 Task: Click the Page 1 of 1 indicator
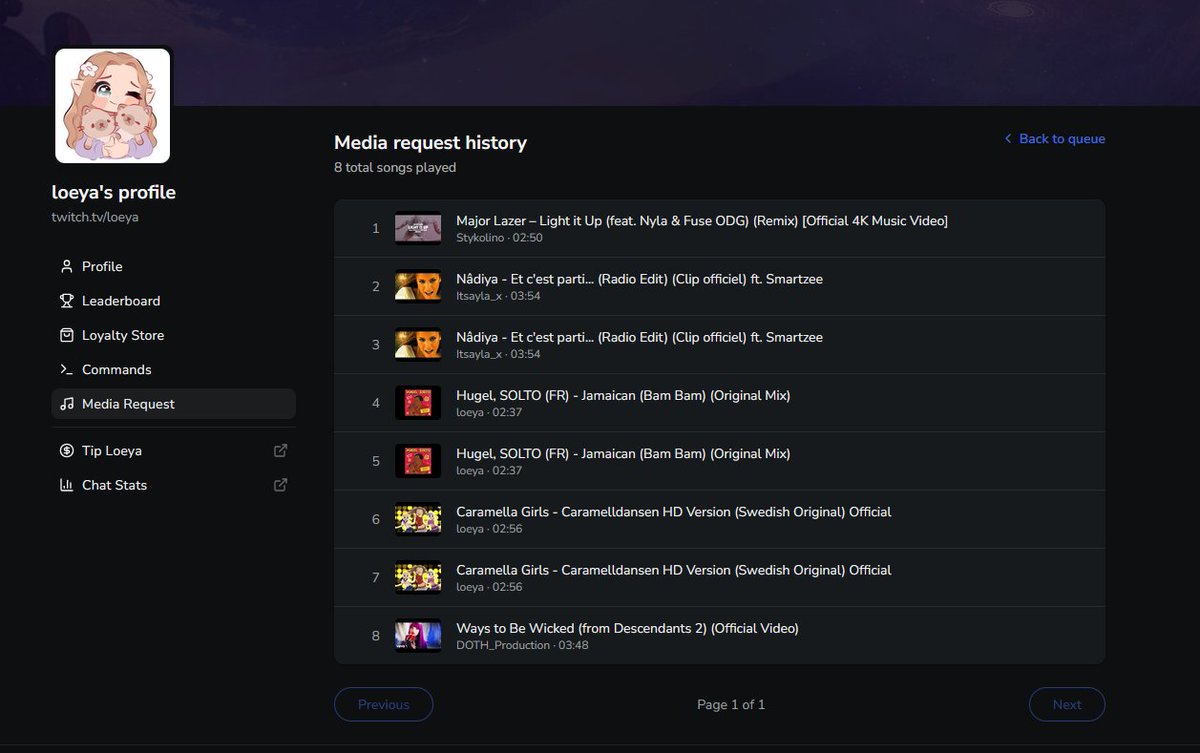point(731,704)
